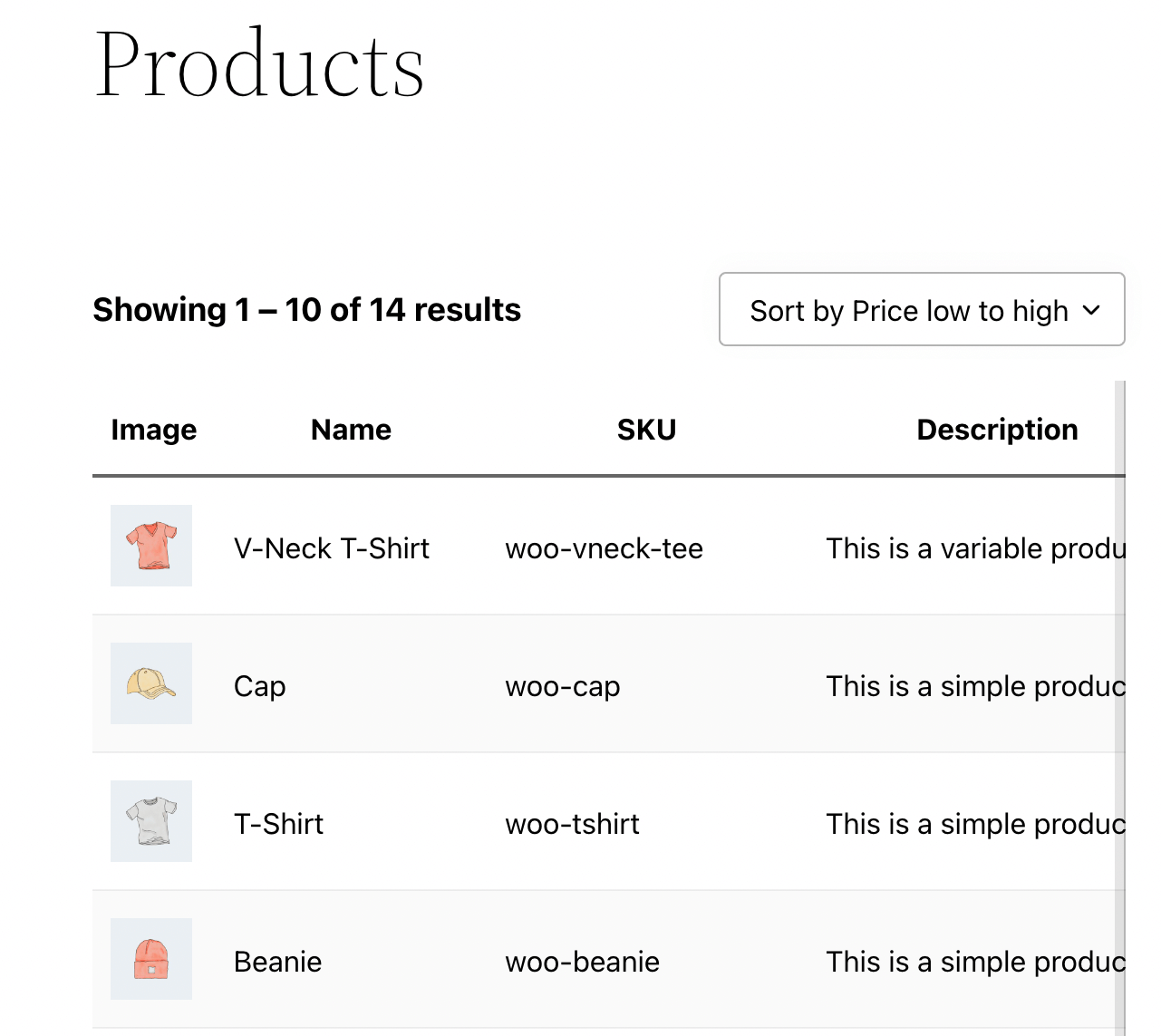
Task: Click the variable product description text
Action: tap(974, 548)
